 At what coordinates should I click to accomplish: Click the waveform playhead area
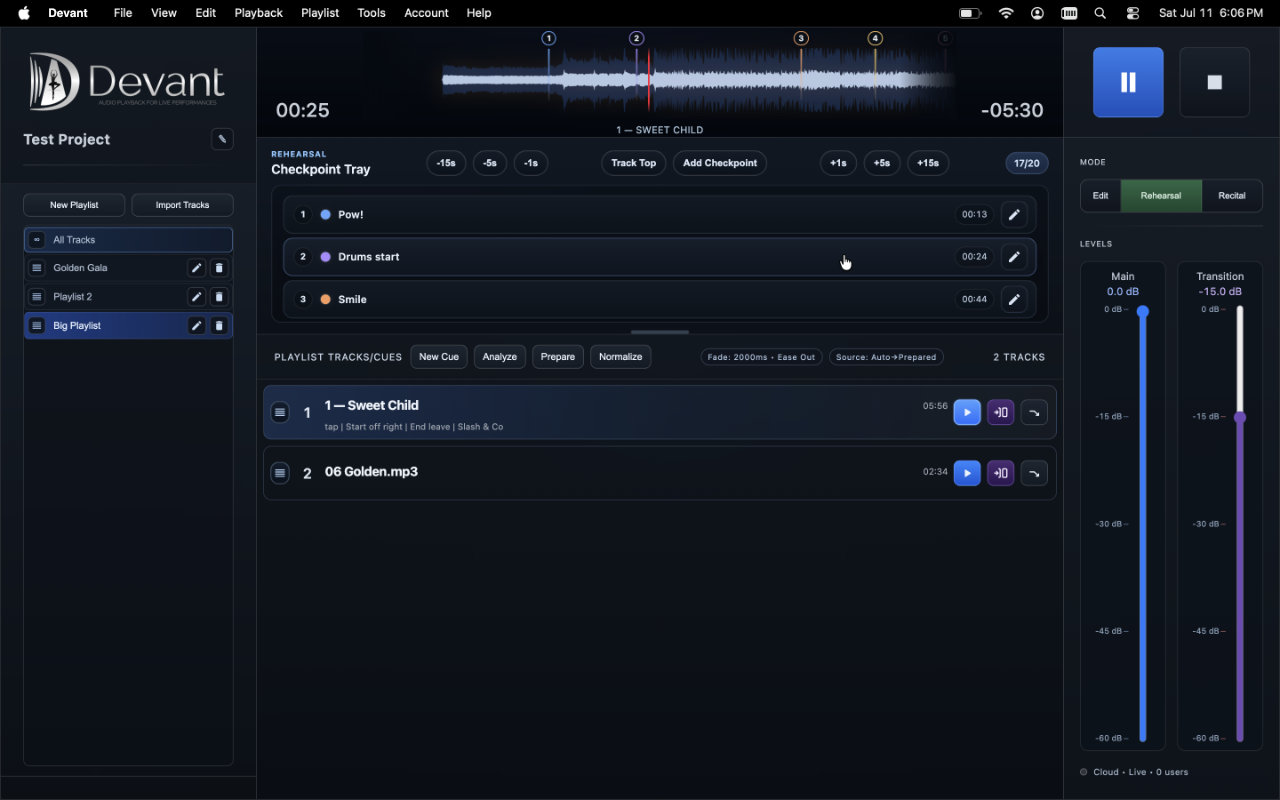[x=649, y=80]
